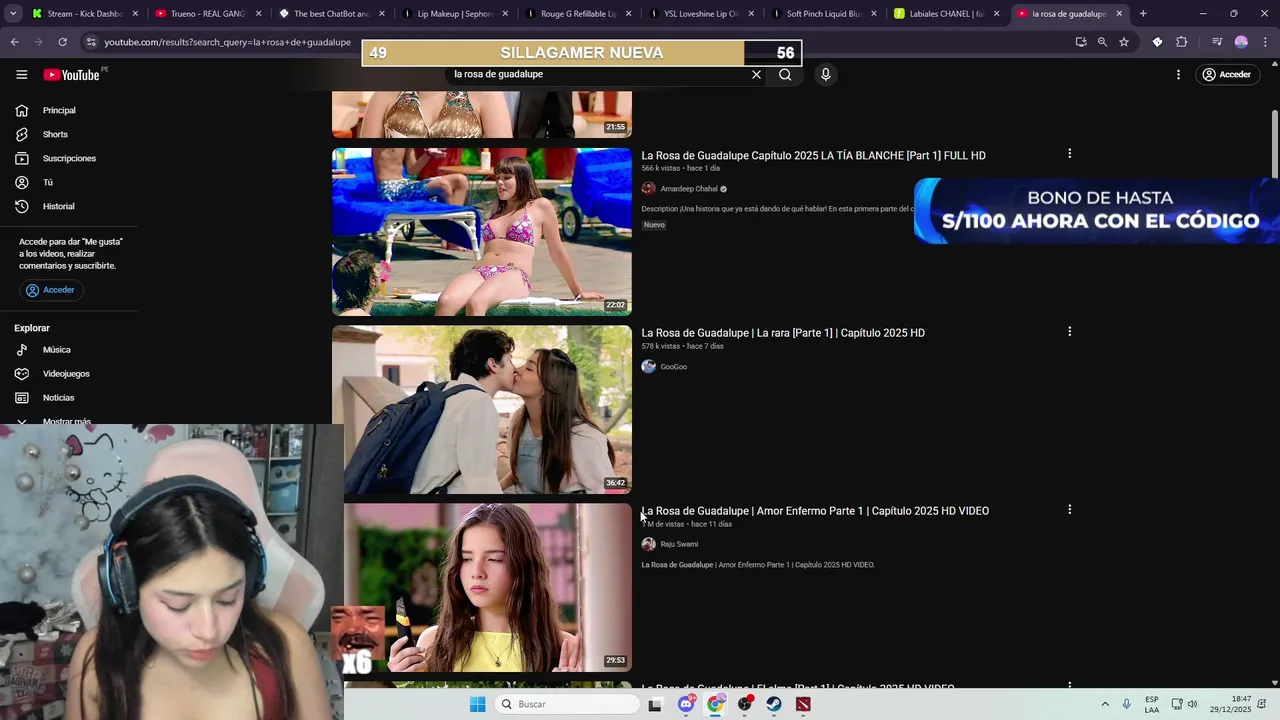Open Chrome zoom magnifier in address bar
Screen dimensions: 1280x720
point(1102,42)
